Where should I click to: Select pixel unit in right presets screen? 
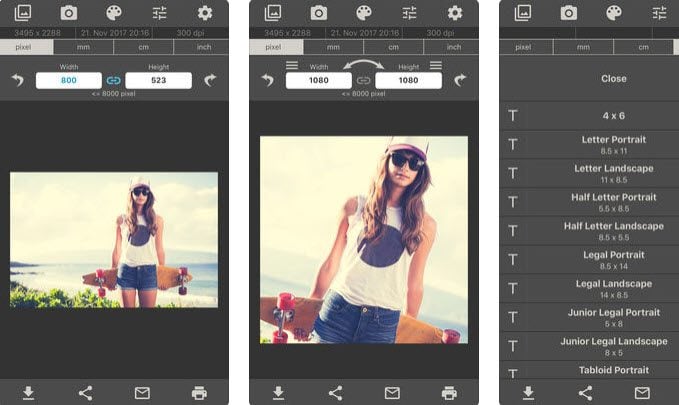coord(526,47)
